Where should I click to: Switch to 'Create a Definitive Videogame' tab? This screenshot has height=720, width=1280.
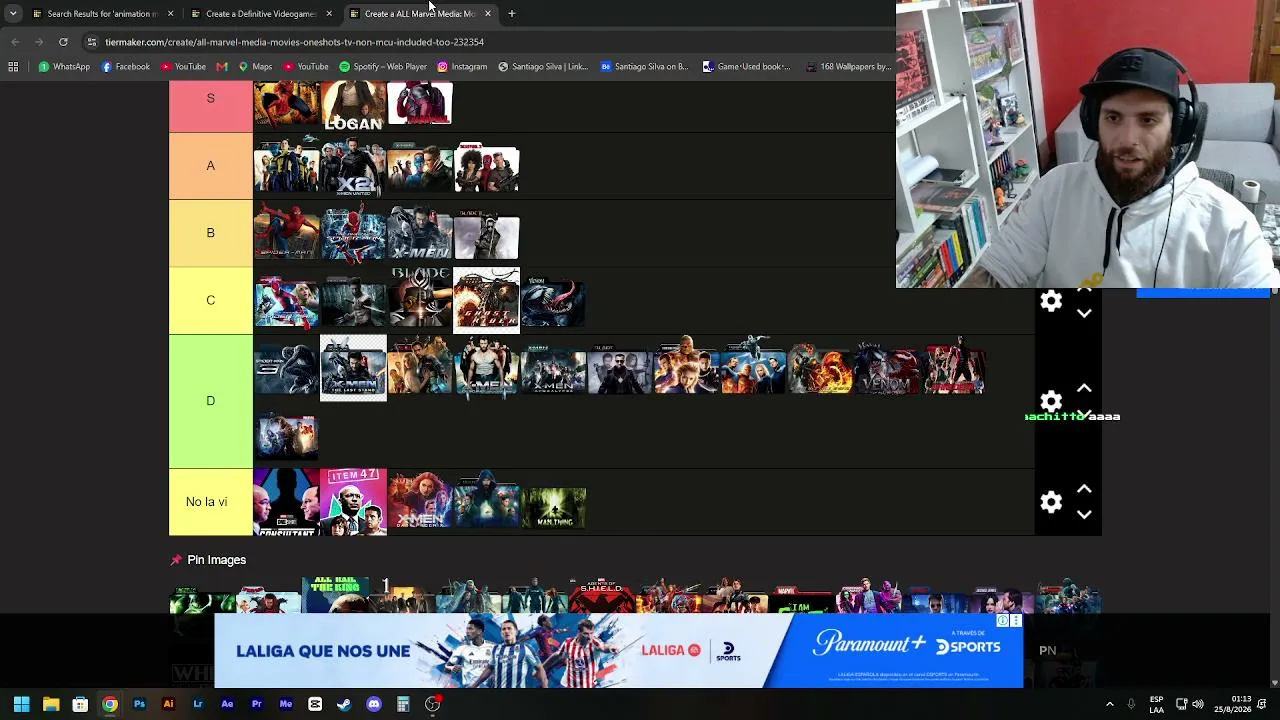click(261, 14)
